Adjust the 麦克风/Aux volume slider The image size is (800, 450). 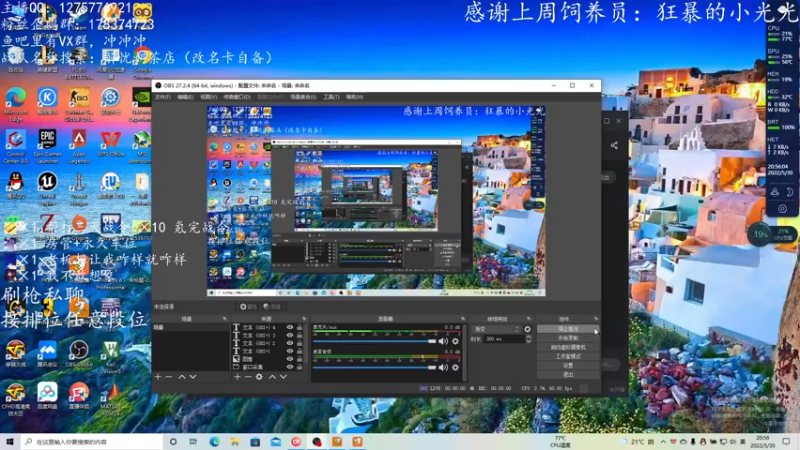[x=374, y=341]
